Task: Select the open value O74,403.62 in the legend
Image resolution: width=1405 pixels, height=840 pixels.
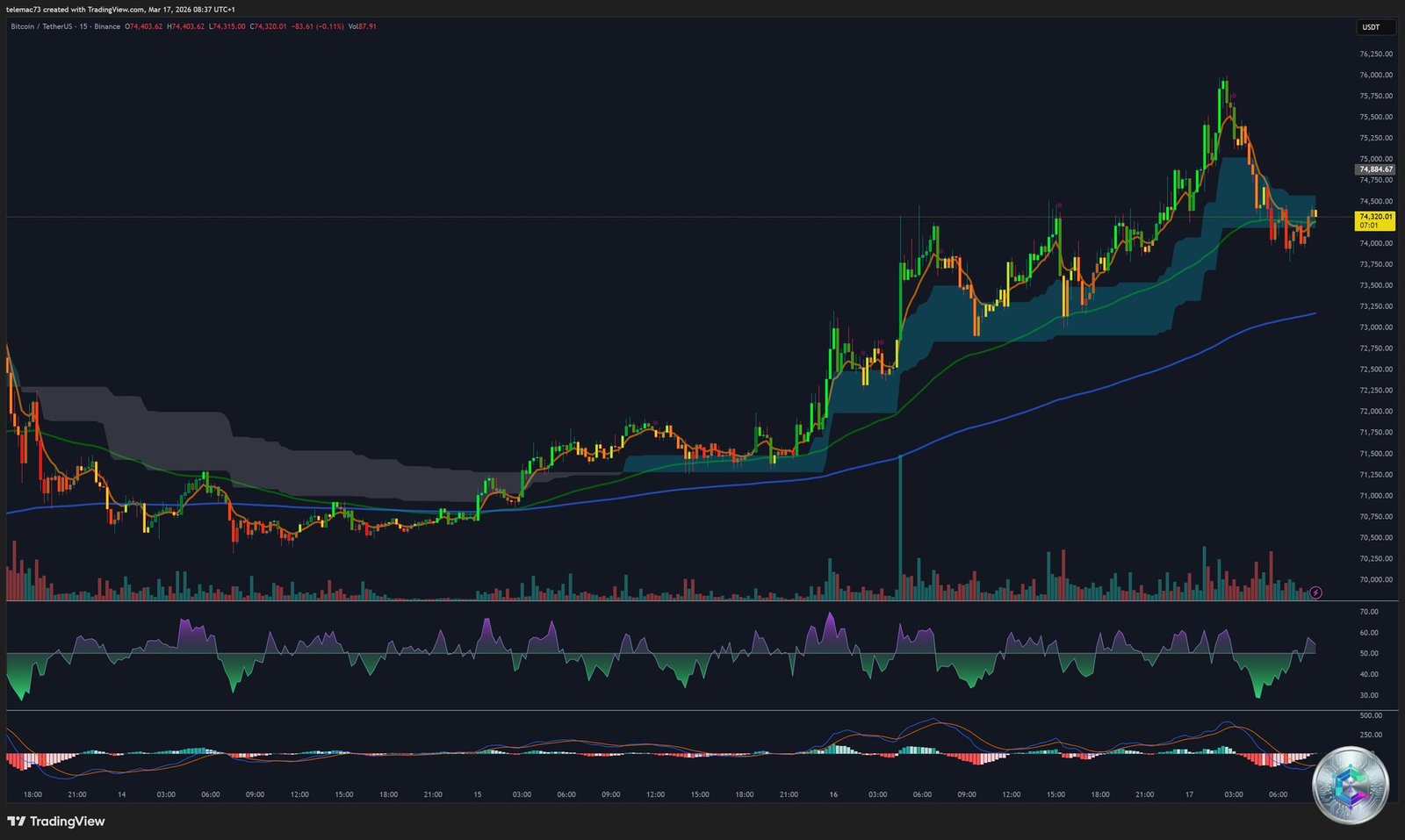Action: point(143,27)
